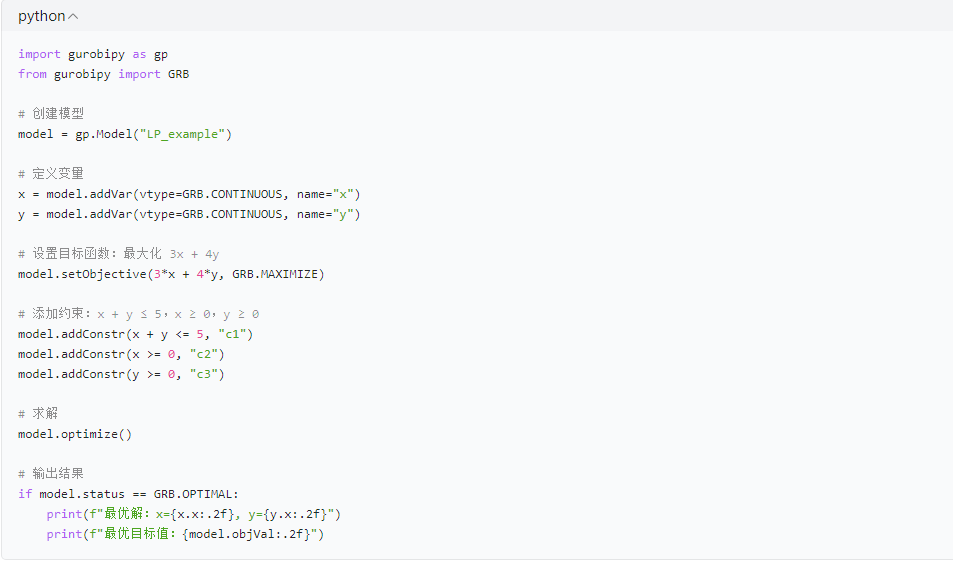Image resolution: width=953 pixels, height=575 pixels.
Task: Click the from gurobipy import GRB line
Action: (103, 74)
